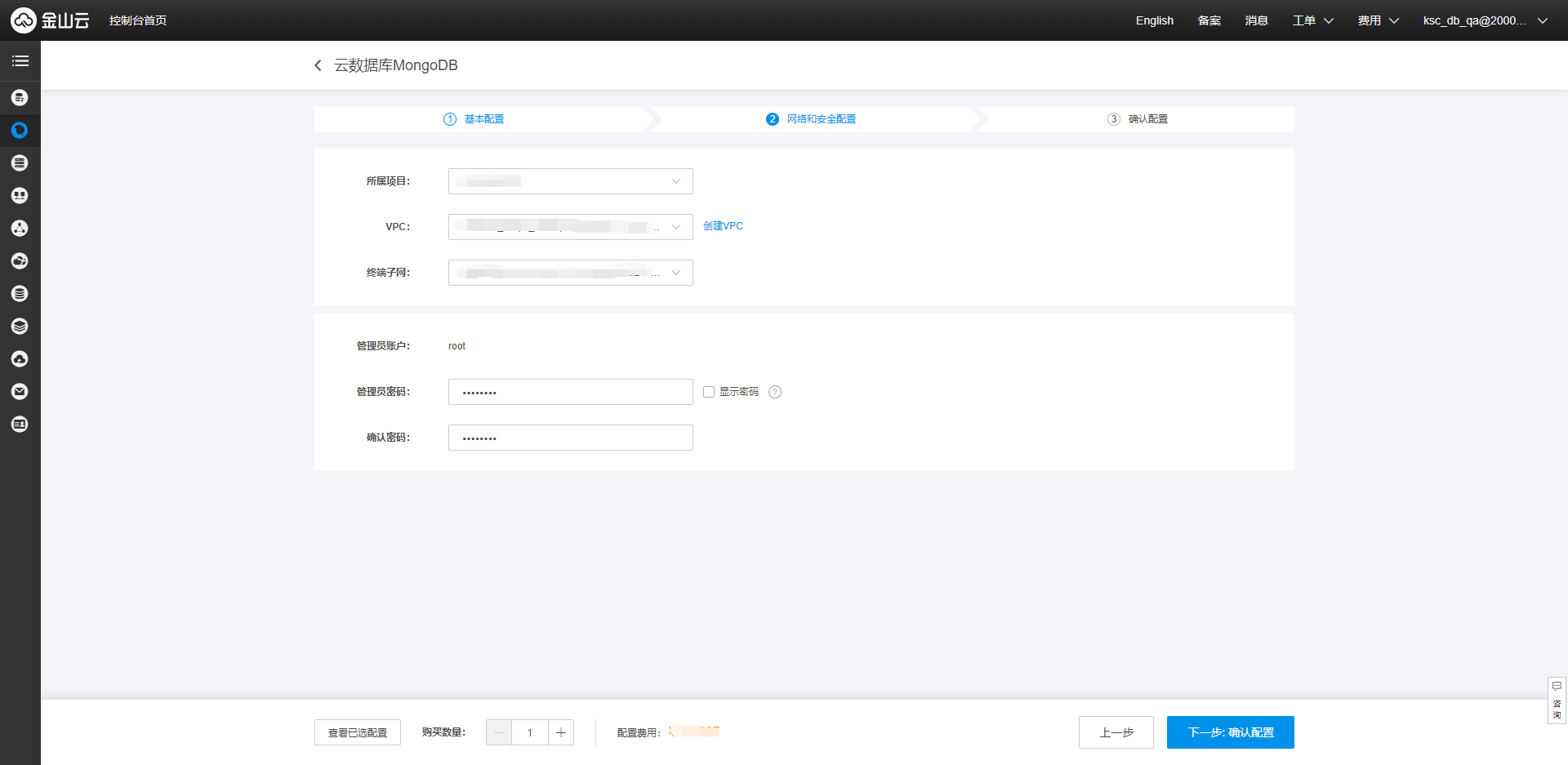
Task: Click the ID card sidebar icon
Action: [20, 425]
